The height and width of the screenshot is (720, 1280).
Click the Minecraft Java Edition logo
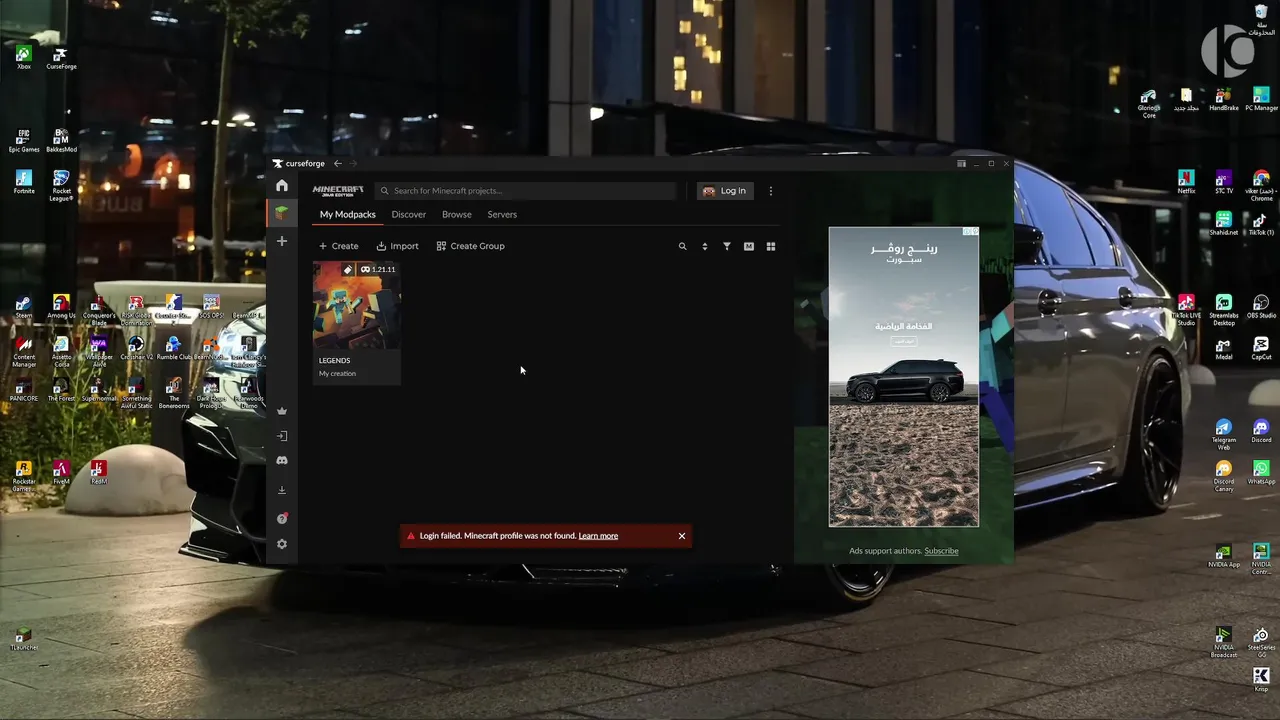pyautogui.click(x=338, y=191)
